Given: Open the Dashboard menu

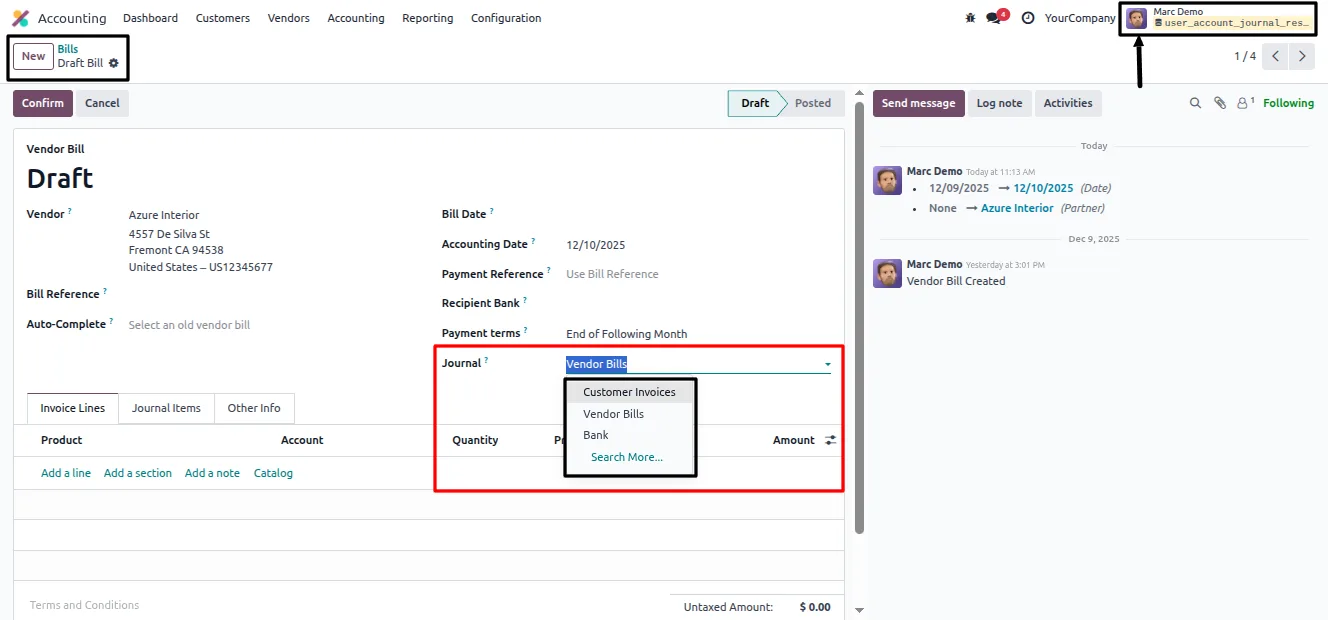Looking at the screenshot, I should coord(150,18).
